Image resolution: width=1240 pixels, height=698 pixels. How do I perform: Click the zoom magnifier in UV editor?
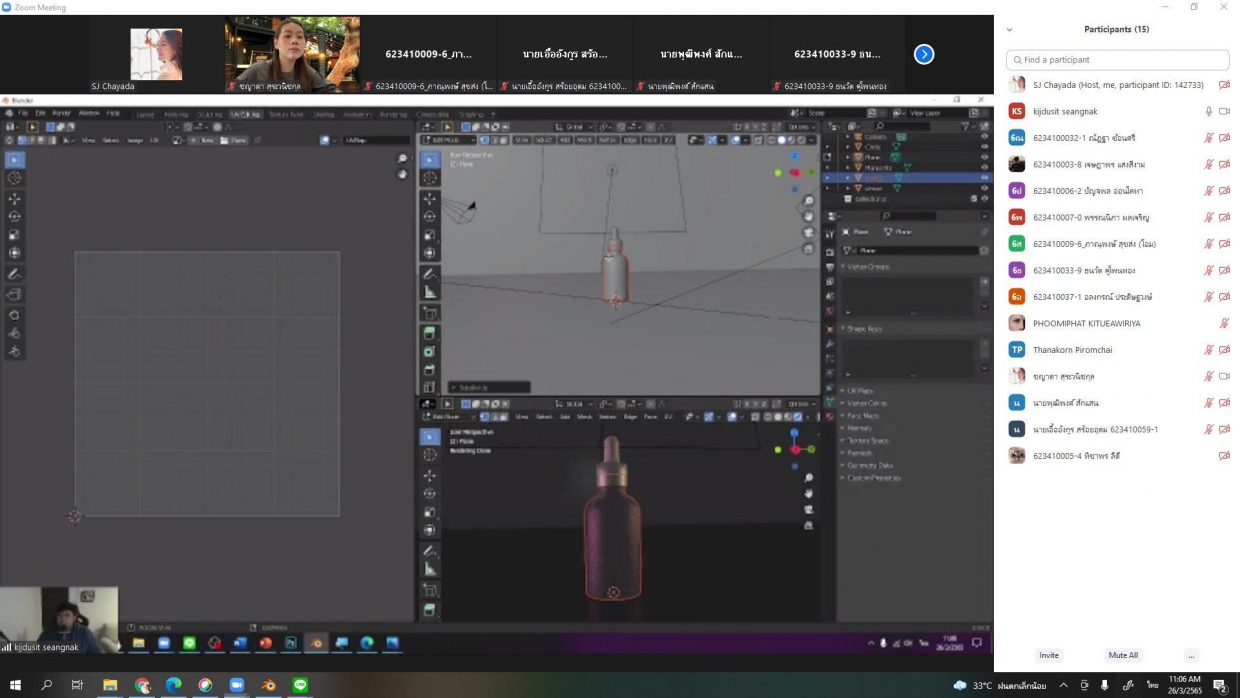[x=402, y=159]
